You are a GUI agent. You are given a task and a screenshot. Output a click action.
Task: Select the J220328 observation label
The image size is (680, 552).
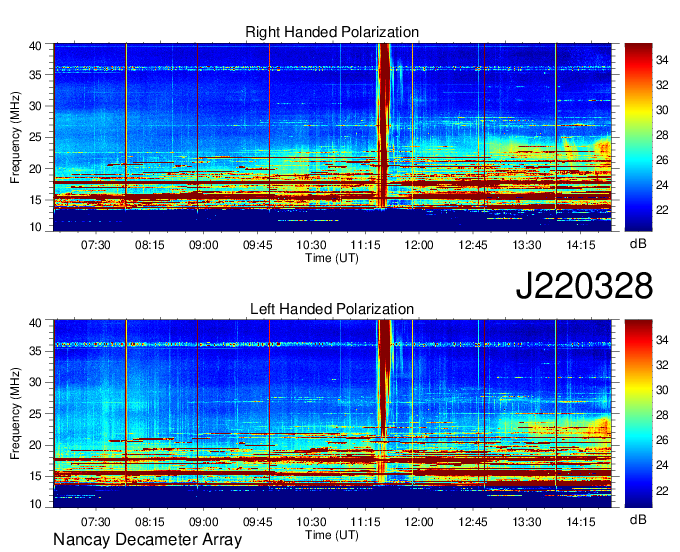[584, 285]
